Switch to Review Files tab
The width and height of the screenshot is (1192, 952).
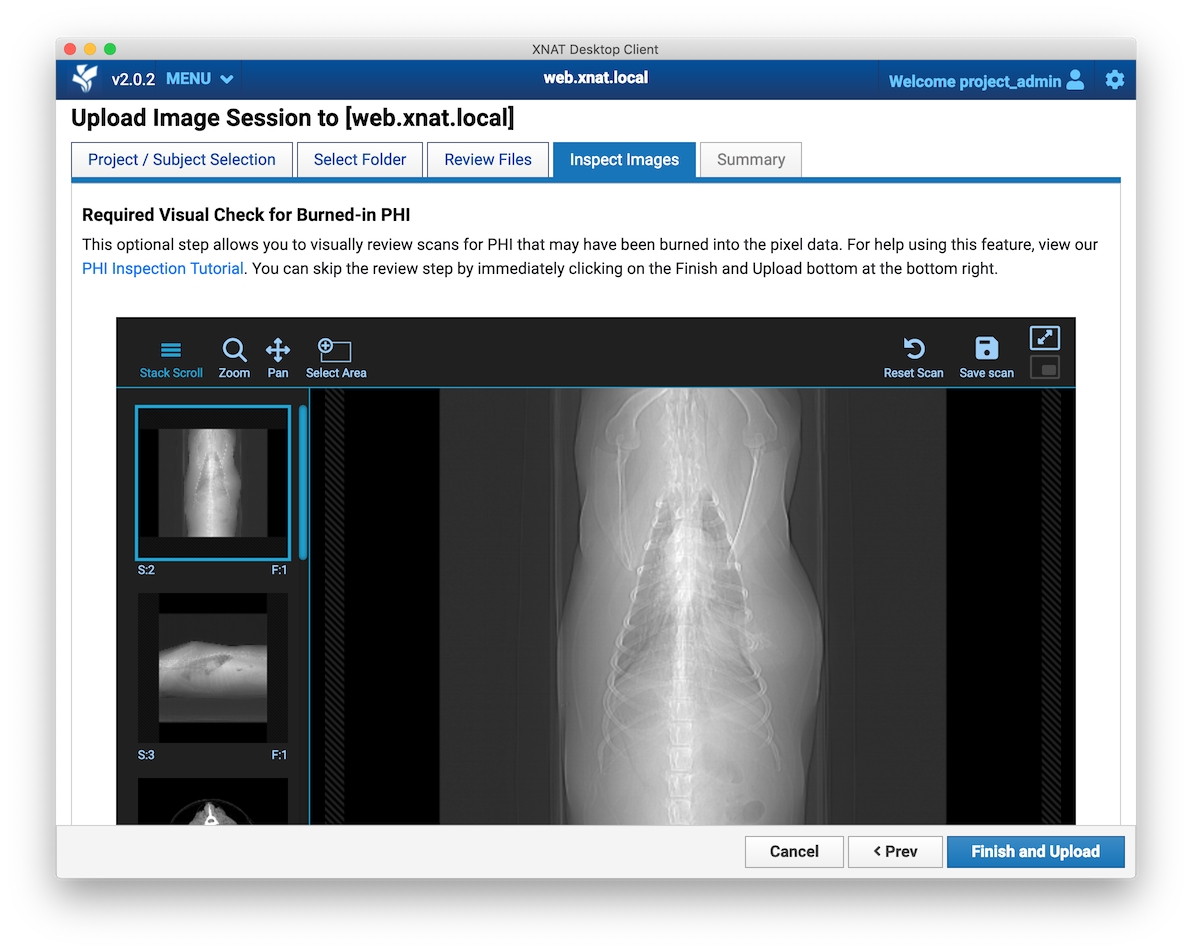(488, 160)
